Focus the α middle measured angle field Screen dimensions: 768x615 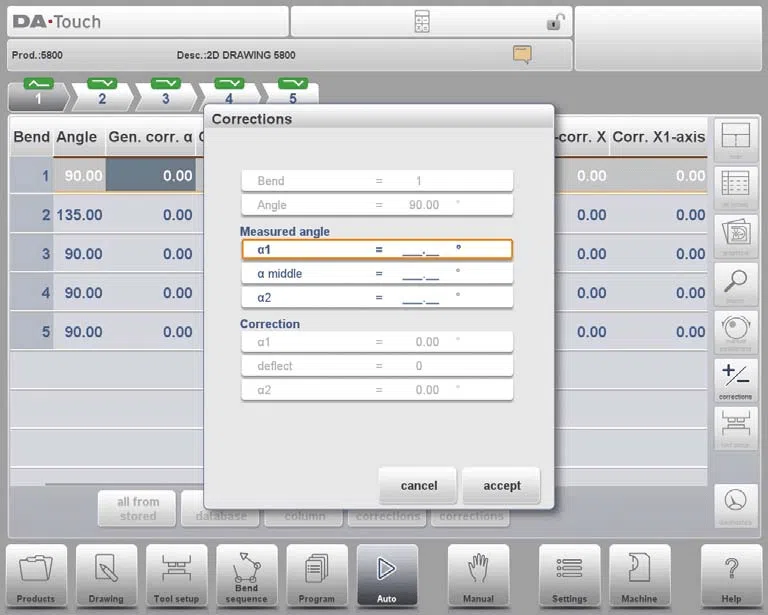click(x=377, y=274)
